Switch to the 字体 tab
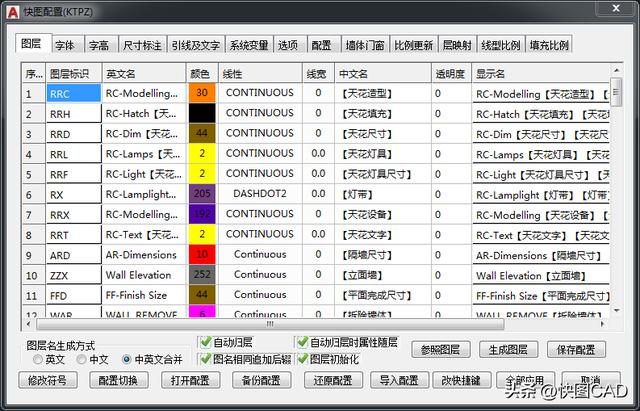Image resolution: width=640 pixels, height=411 pixels. pos(68,45)
